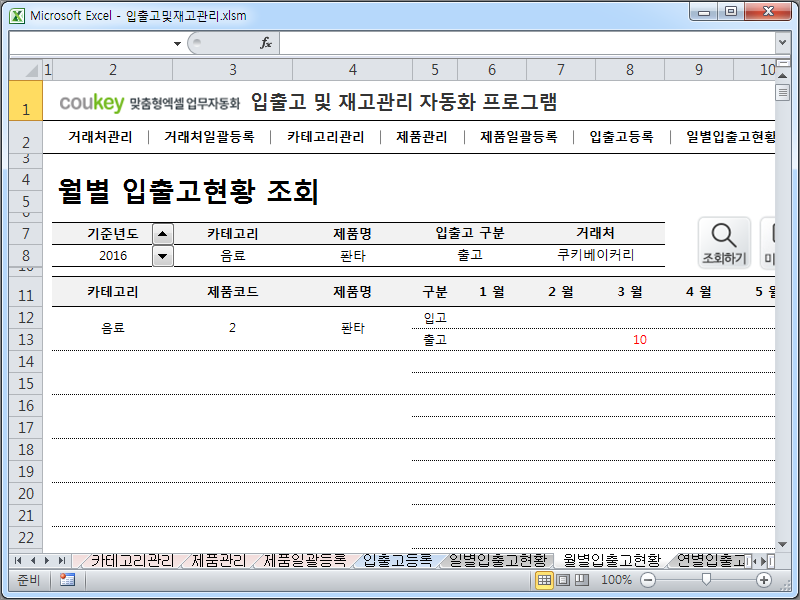The height and width of the screenshot is (600, 800).
Task: Click the fx insert function icon
Action: click(x=266, y=43)
